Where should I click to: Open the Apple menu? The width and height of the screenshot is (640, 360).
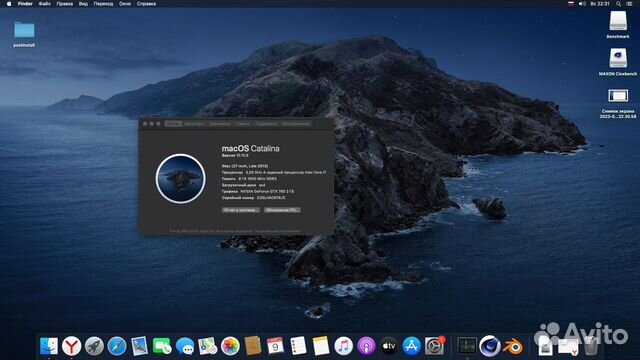(9, 4)
